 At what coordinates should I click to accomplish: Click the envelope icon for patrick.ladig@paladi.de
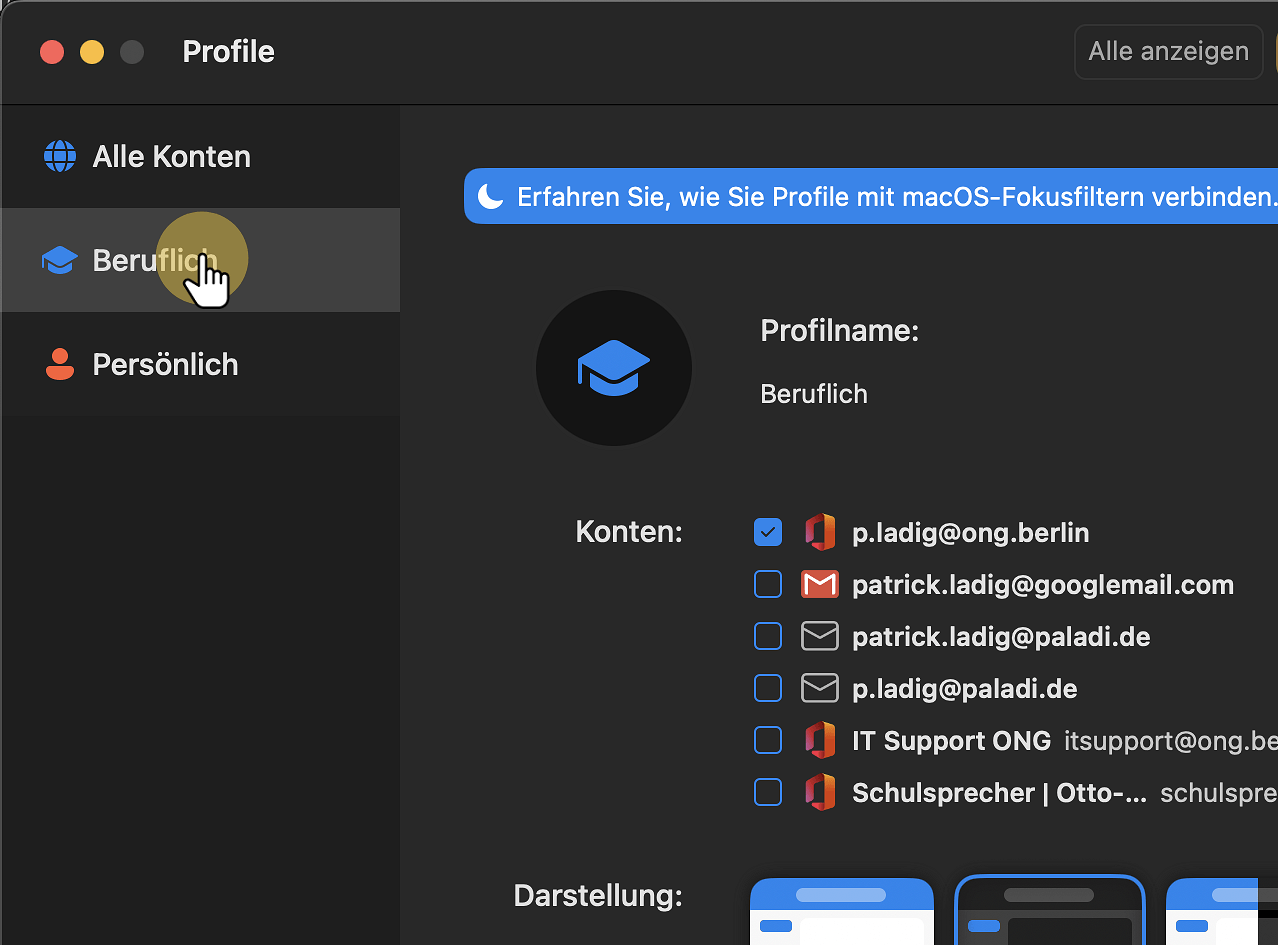coord(820,636)
